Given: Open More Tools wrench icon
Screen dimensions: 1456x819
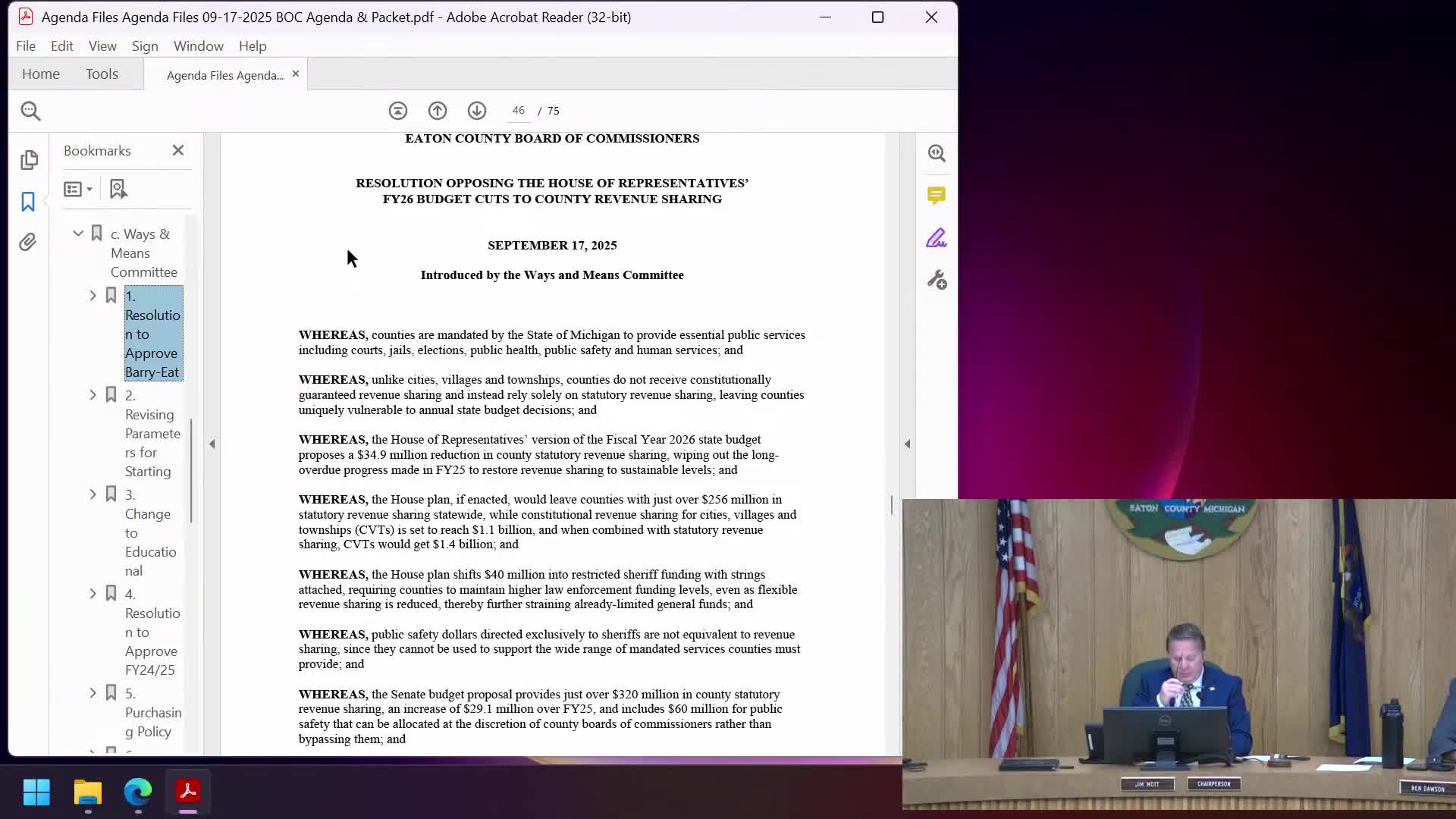Looking at the screenshot, I should pos(937,281).
